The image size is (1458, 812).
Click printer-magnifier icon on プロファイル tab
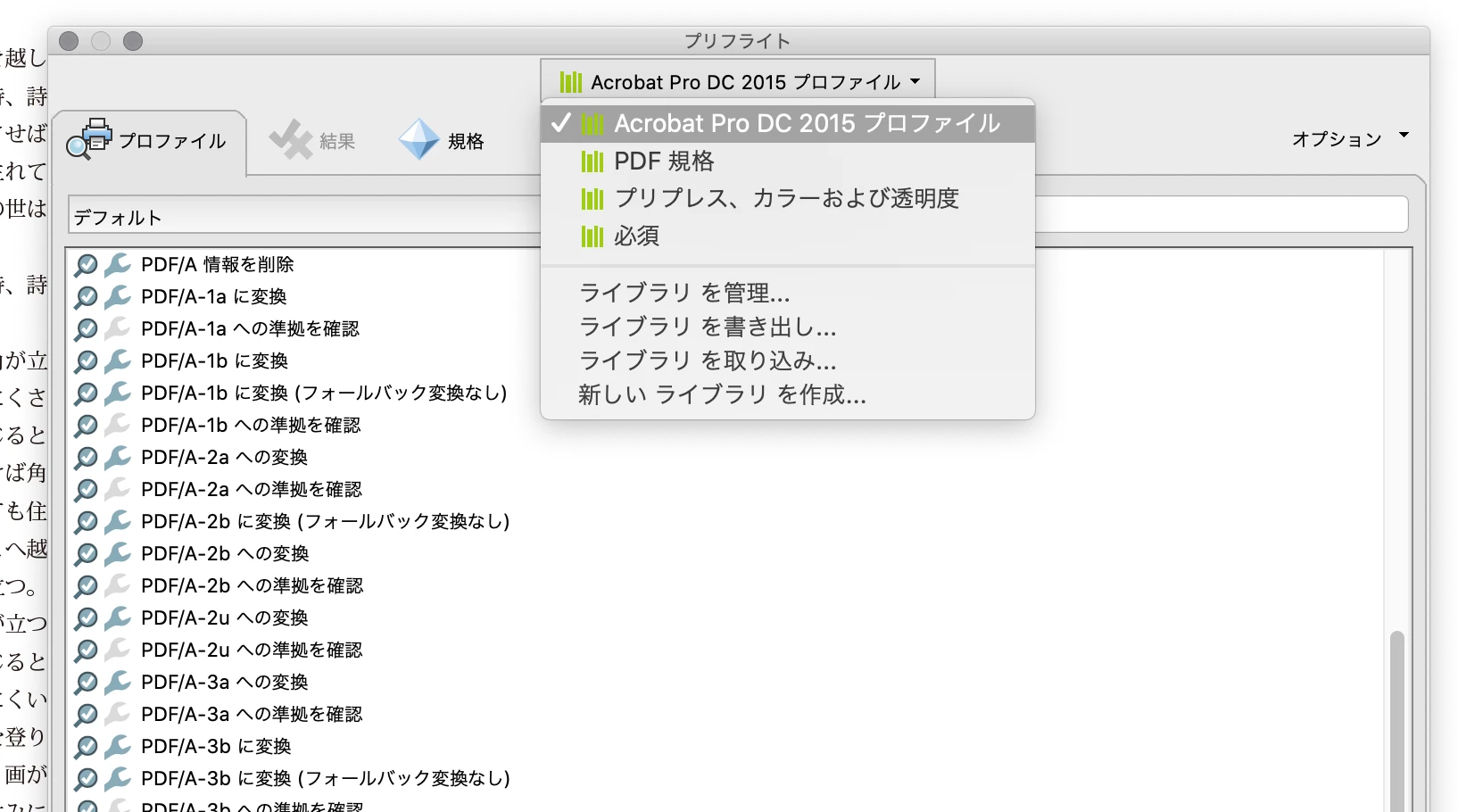coord(89,138)
